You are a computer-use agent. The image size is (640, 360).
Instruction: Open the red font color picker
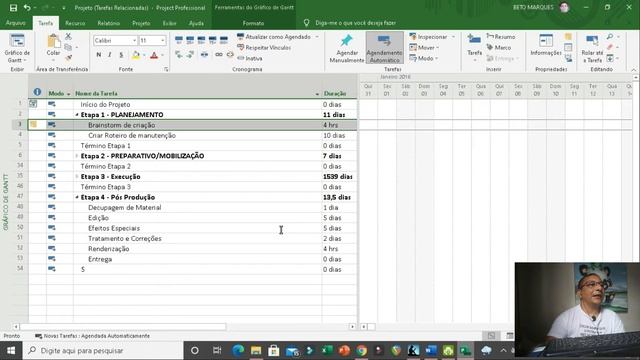pyautogui.click(x=154, y=55)
